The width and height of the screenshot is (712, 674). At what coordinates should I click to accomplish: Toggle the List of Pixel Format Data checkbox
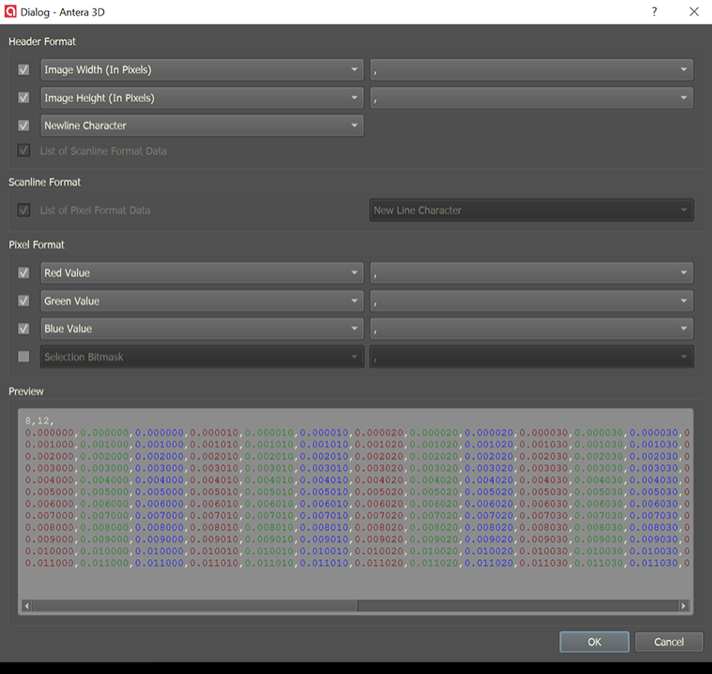point(24,210)
